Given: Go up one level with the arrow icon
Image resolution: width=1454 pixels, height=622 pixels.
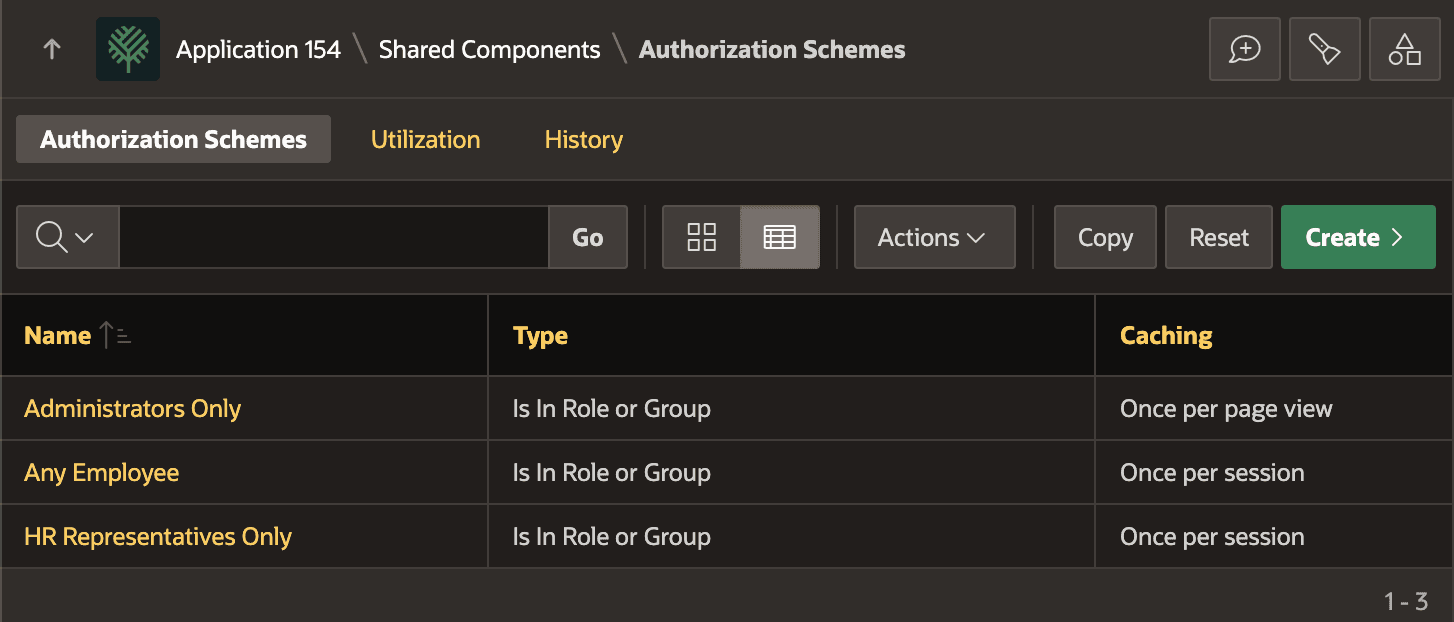Looking at the screenshot, I should (52, 49).
